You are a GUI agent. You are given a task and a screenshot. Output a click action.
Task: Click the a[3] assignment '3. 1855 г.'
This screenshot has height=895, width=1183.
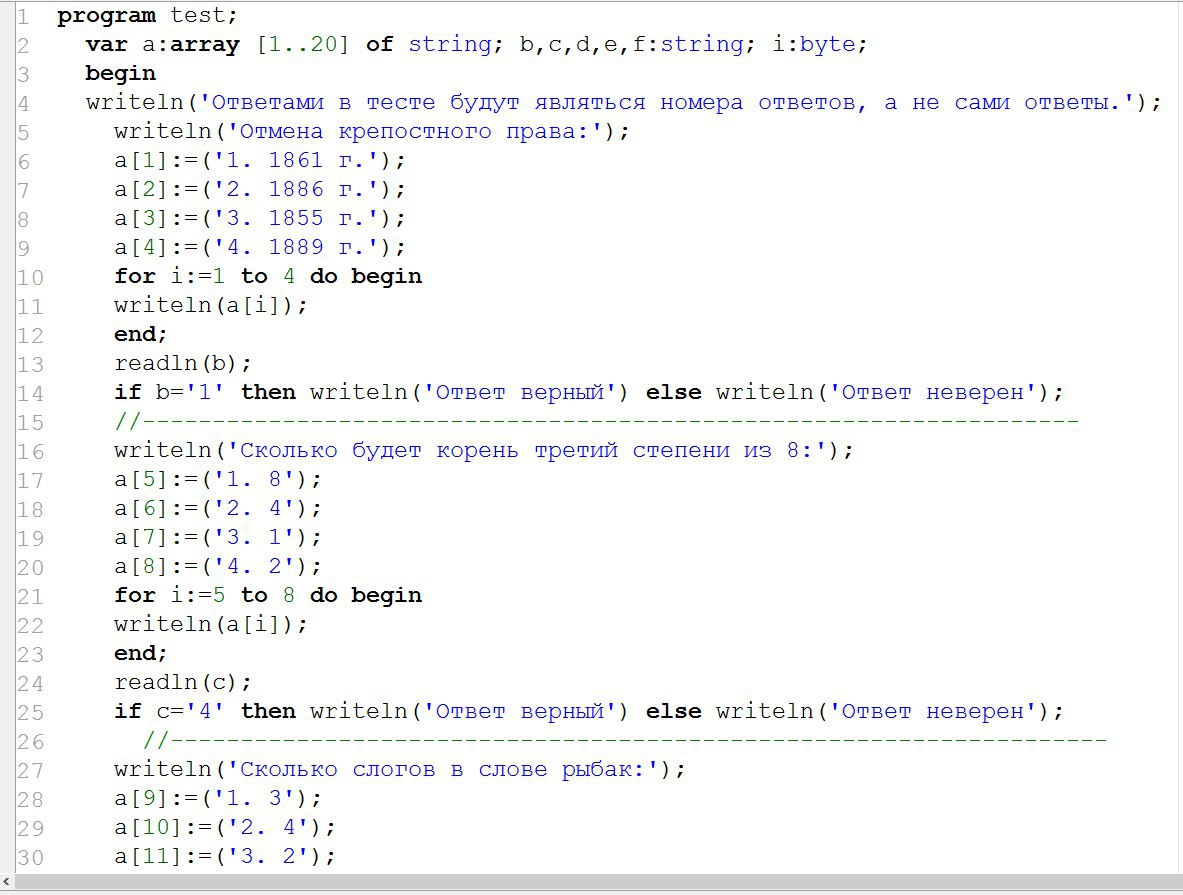[260, 219]
